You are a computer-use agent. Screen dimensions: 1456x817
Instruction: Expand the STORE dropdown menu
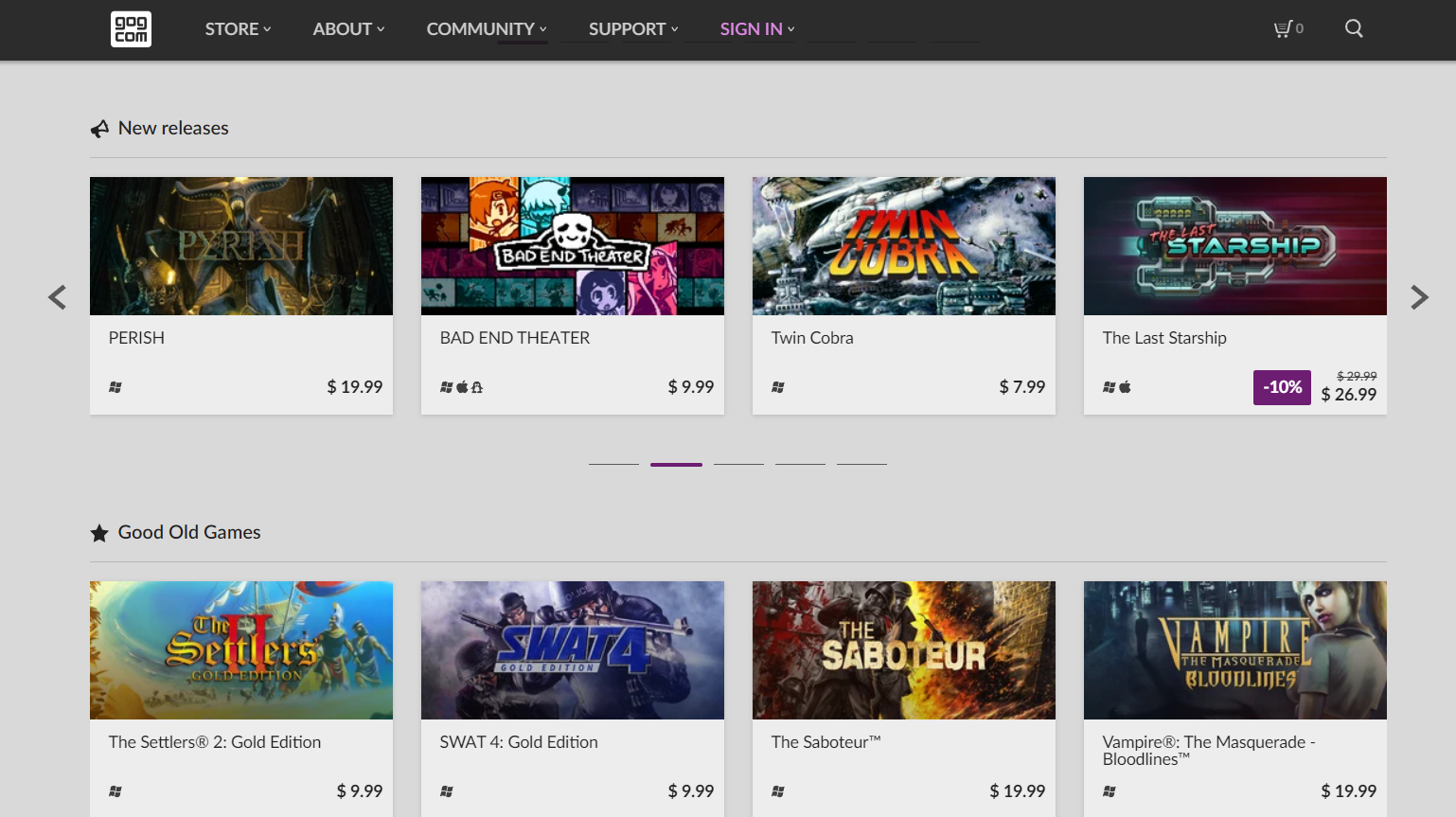coord(239,29)
